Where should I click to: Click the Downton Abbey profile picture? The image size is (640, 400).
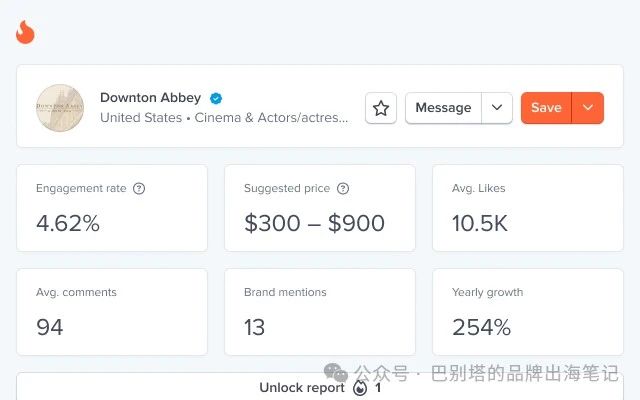pos(60,108)
